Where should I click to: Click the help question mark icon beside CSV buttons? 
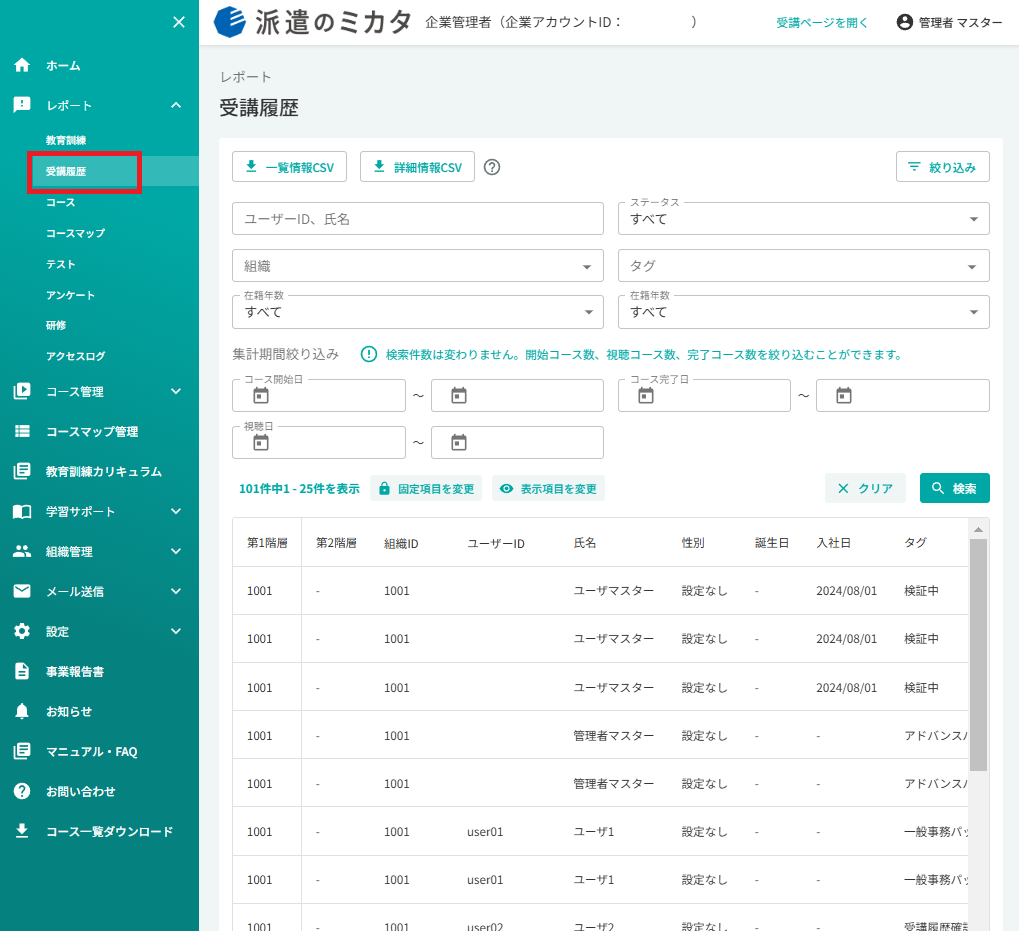point(492,168)
